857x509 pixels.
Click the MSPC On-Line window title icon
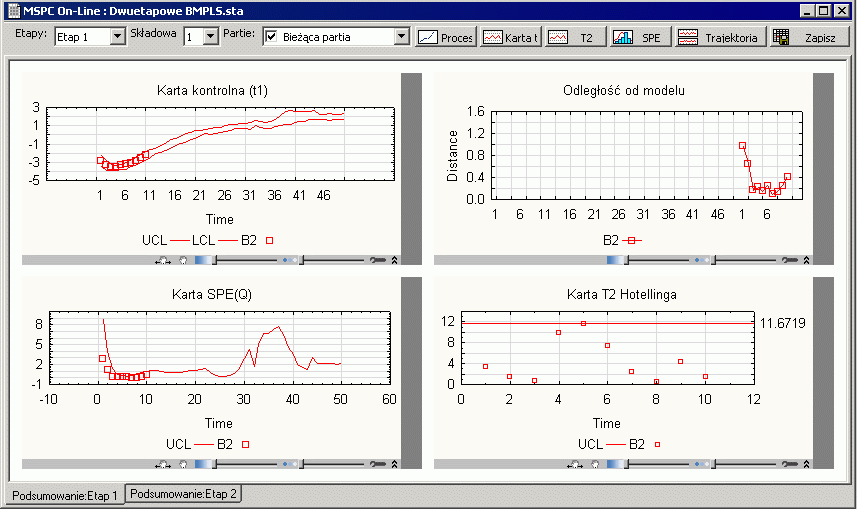[14, 11]
